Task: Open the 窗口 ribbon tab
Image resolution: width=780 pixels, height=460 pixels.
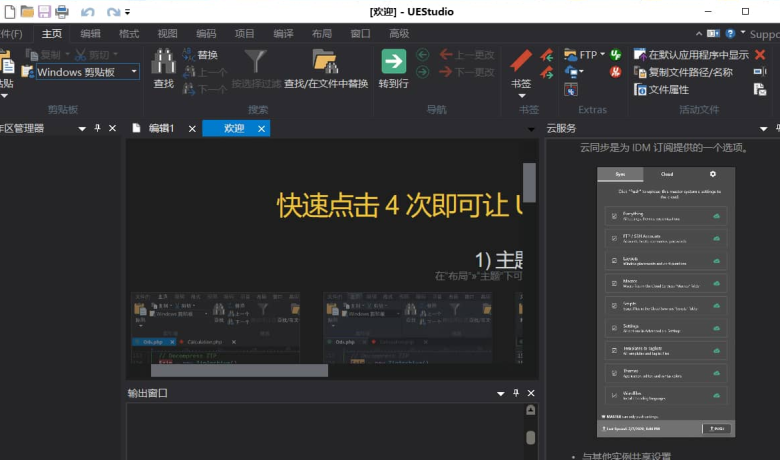Action: click(360, 34)
